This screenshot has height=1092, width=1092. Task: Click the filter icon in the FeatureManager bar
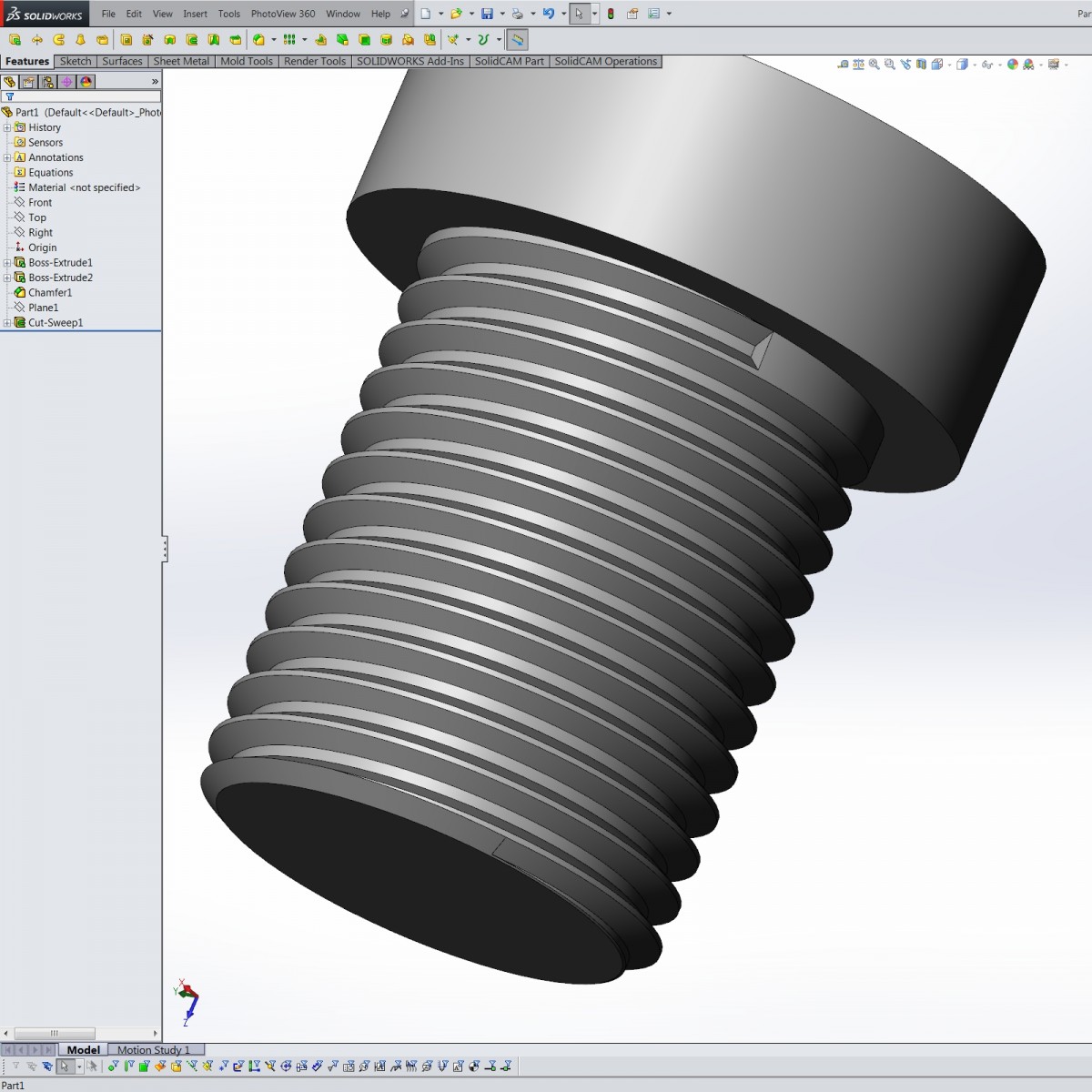point(10,96)
